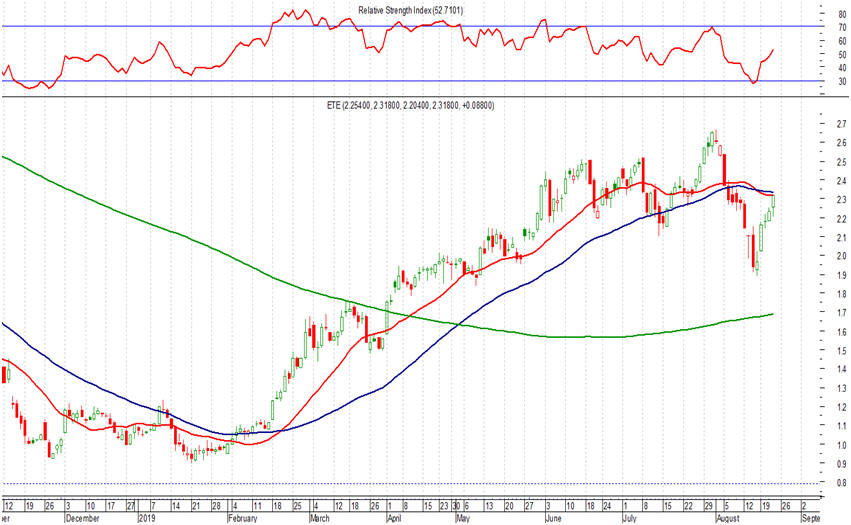Click the 2.7 price axis label
Image resolution: width=851 pixels, height=525 pixels.
pos(841,124)
